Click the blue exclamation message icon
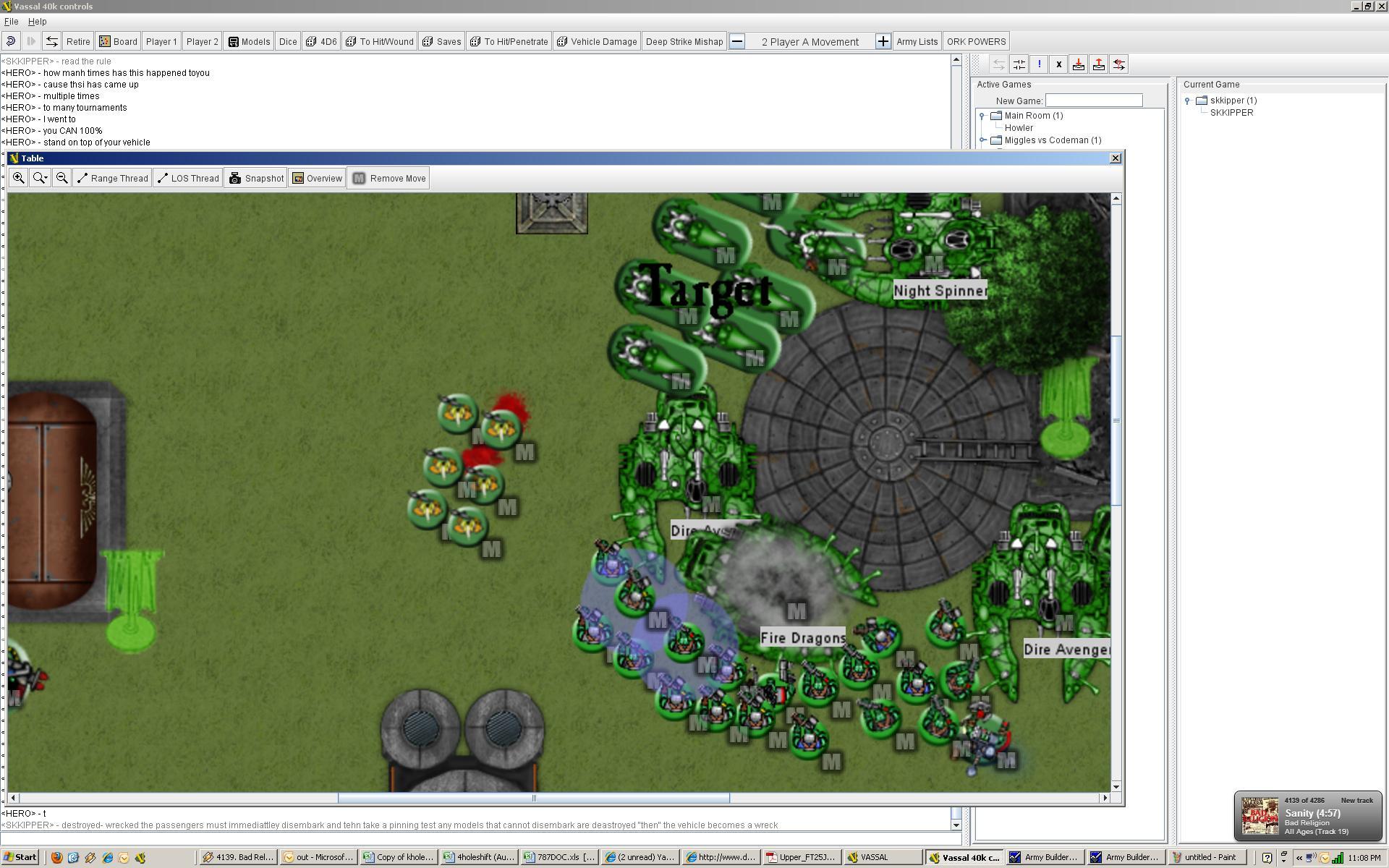This screenshot has height=868, width=1389. (x=1039, y=64)
